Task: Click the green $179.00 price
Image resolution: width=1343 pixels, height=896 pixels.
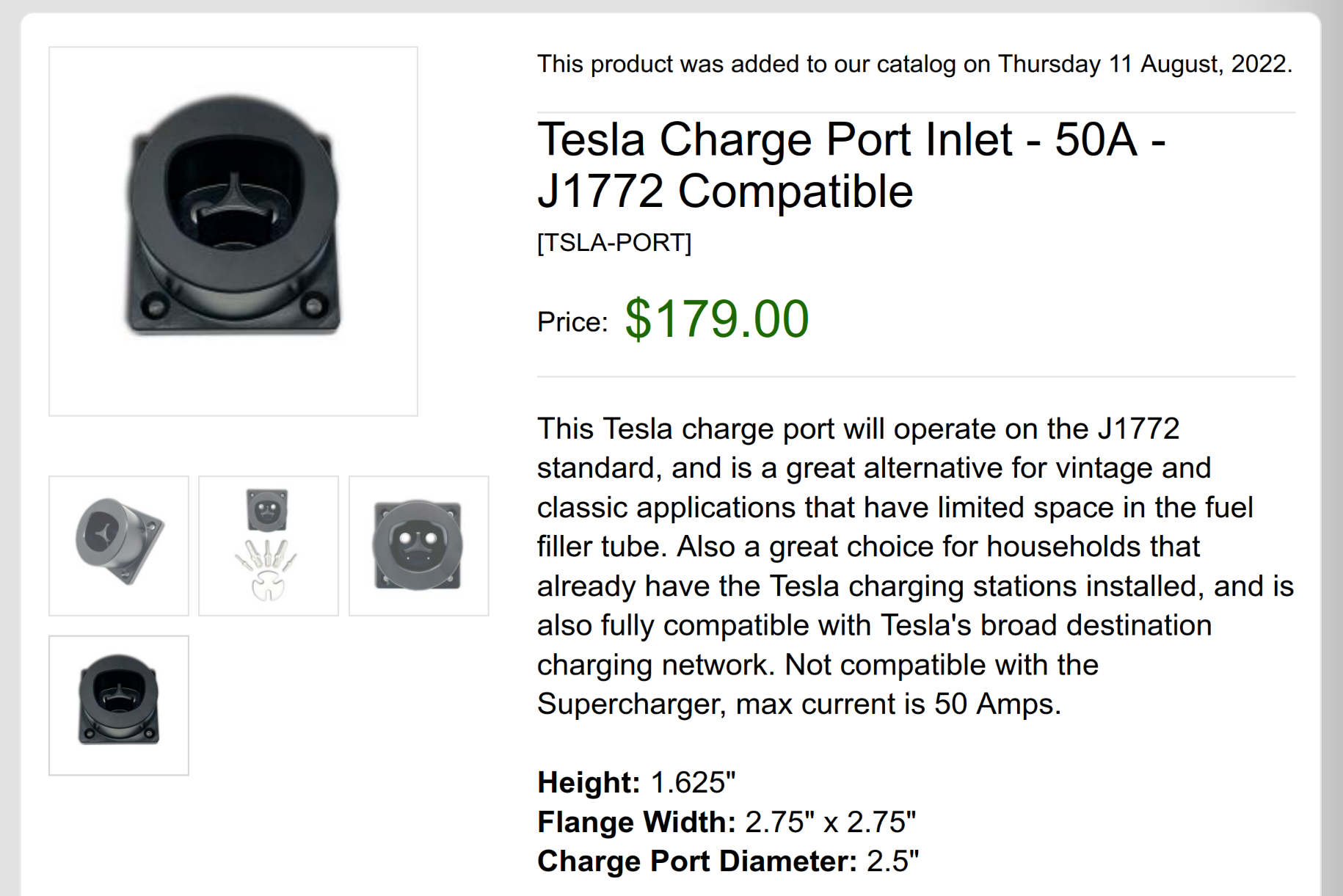Action: click(716, 319)
